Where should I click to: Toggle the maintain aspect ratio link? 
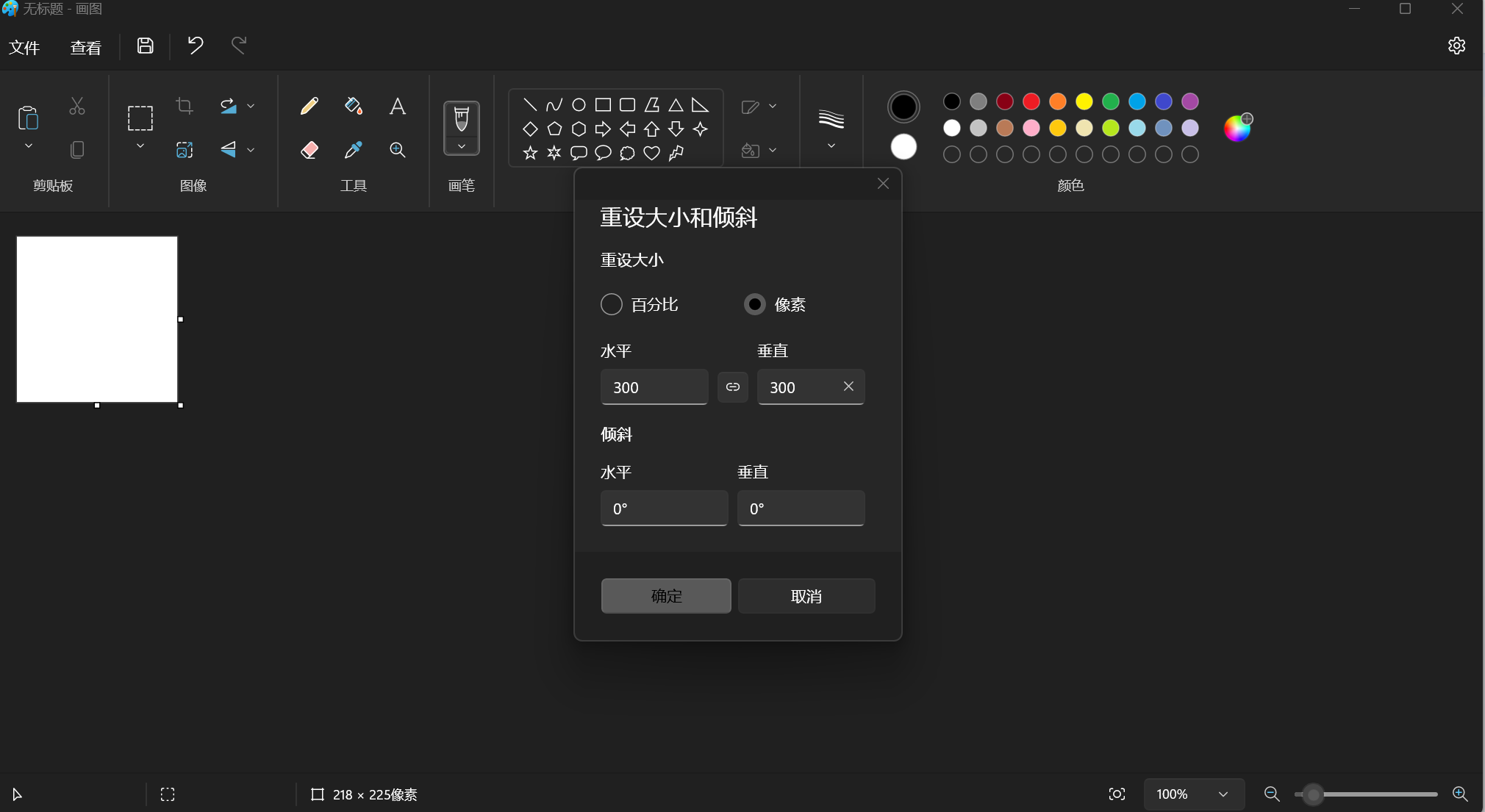(x=733, y=387)
